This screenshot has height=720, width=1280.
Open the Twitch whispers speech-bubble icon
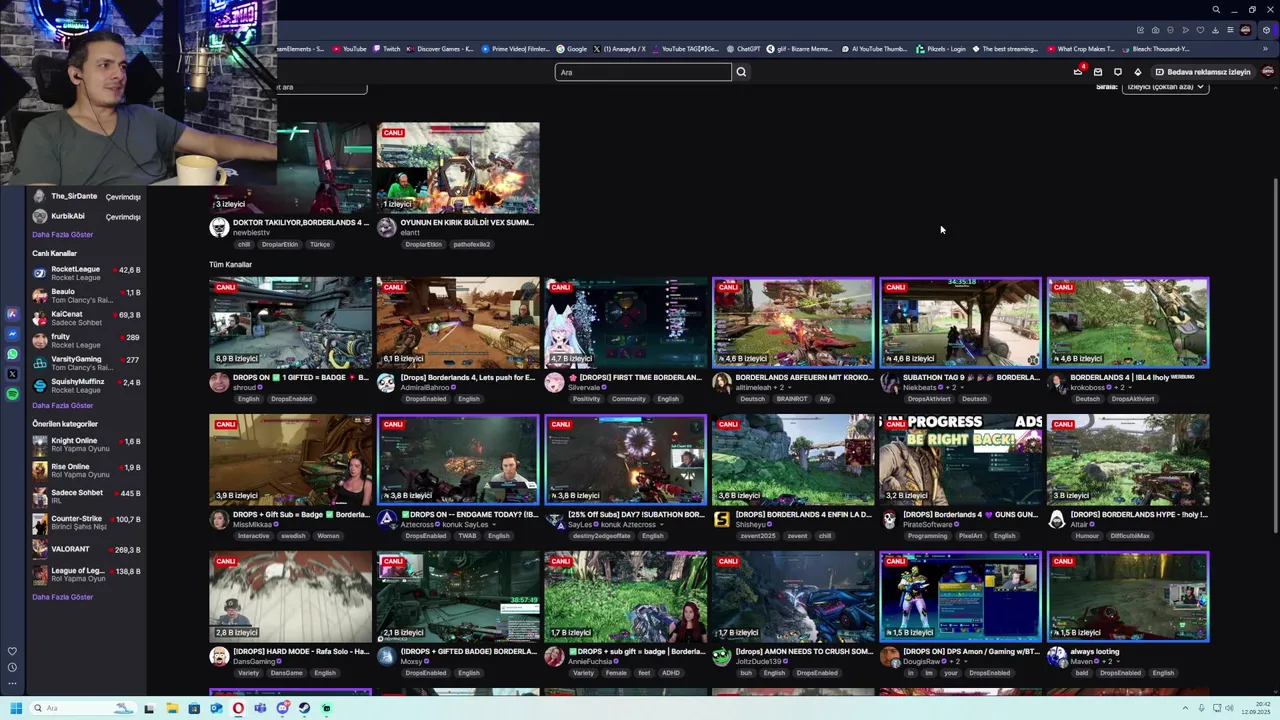1117,72
